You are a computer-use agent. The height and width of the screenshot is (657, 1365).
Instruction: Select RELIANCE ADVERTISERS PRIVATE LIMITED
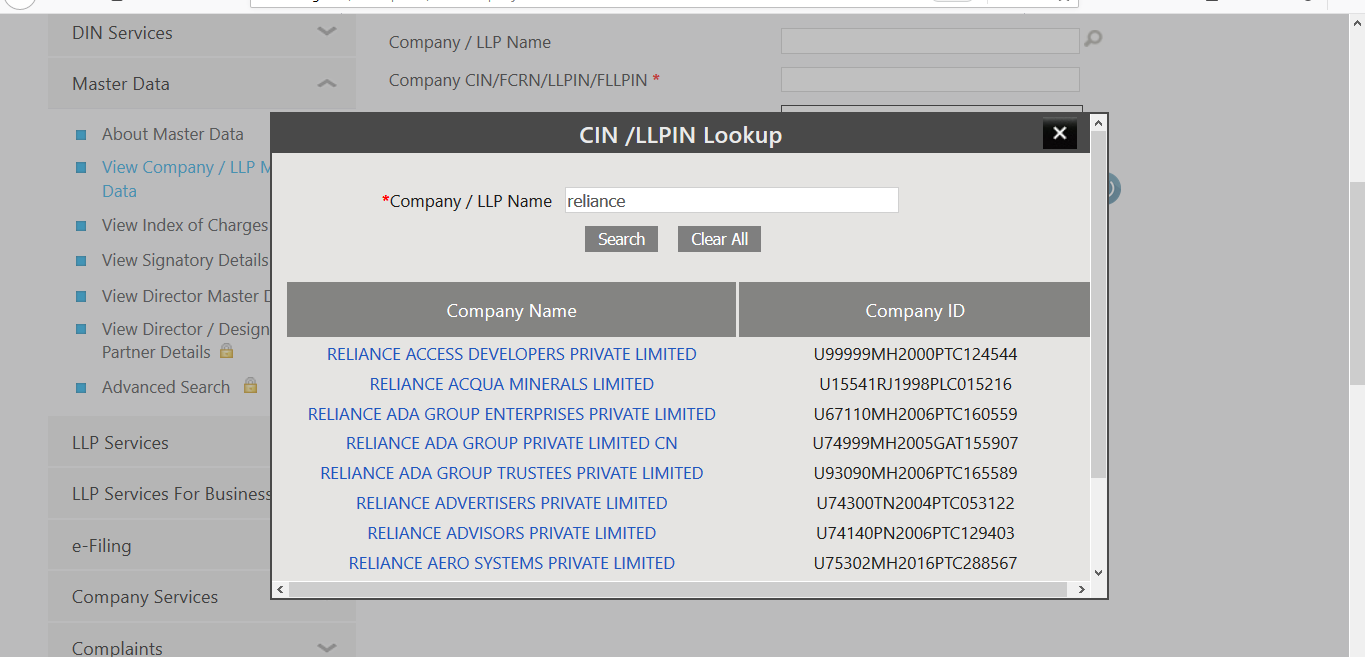pos(512,503)
